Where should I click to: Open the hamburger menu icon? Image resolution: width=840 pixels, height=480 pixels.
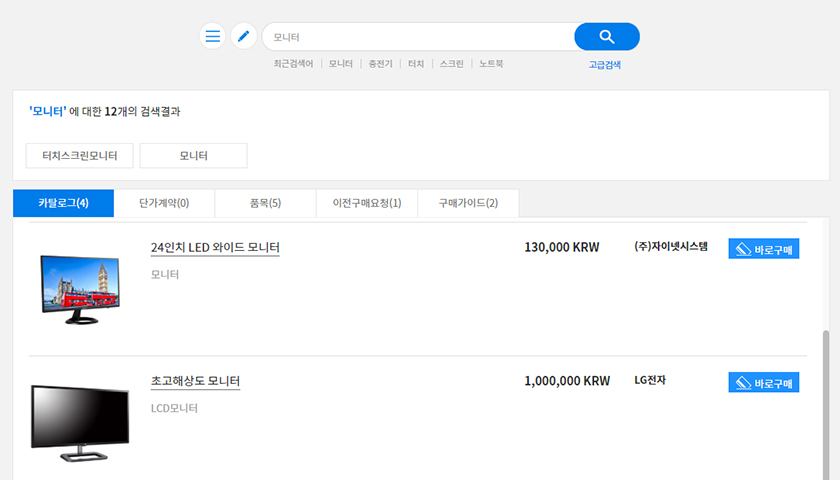212,36
